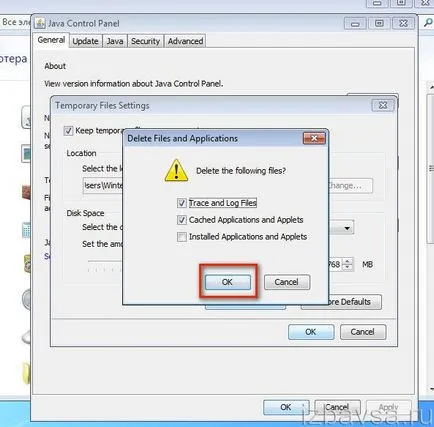Close the Delete Files and Applications dialog
Viewport: 434px width, 427px height.
[314, 138]
